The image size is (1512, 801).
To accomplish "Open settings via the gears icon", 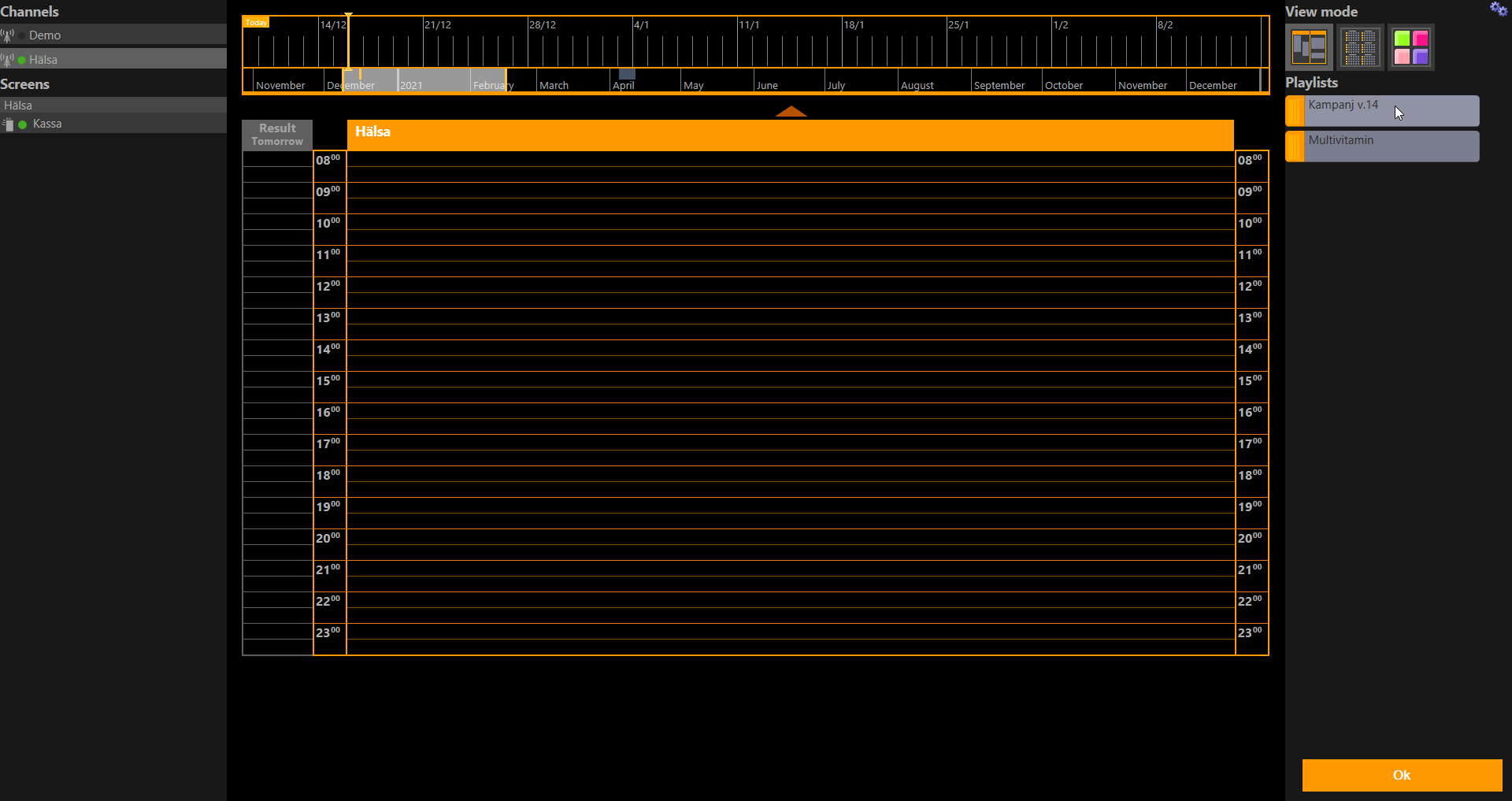I will pos(1498,9).
